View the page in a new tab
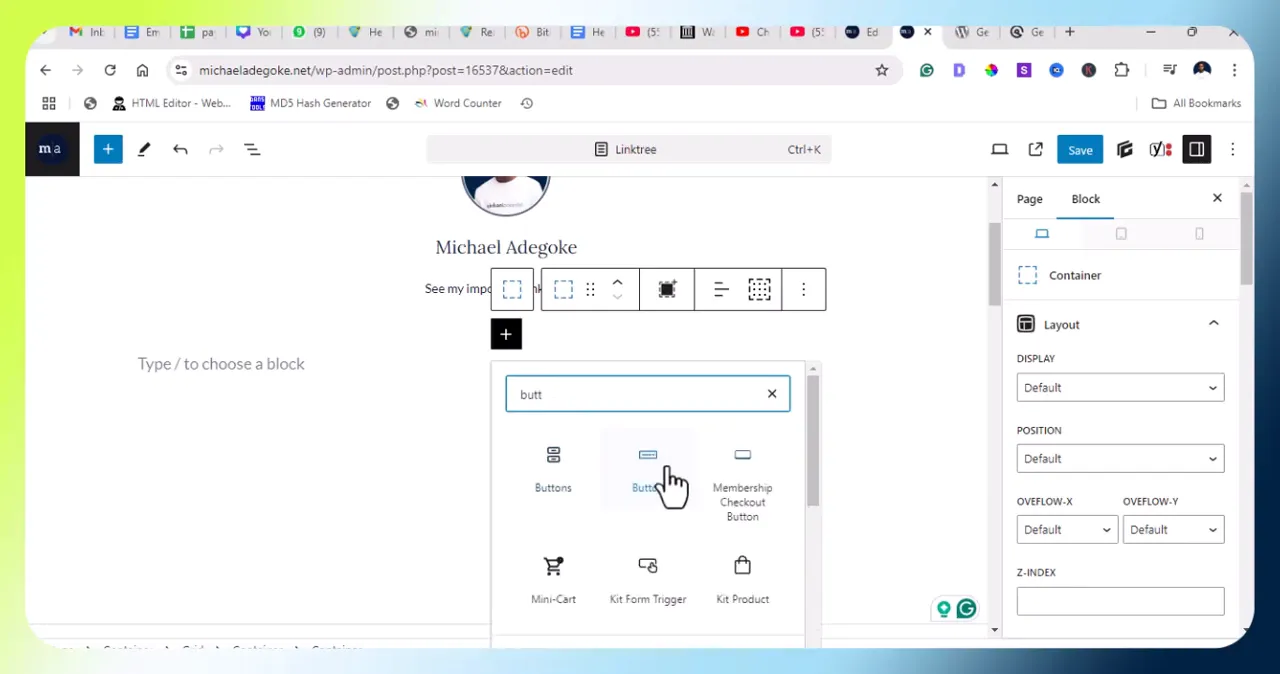 [x=1035, y=149]
